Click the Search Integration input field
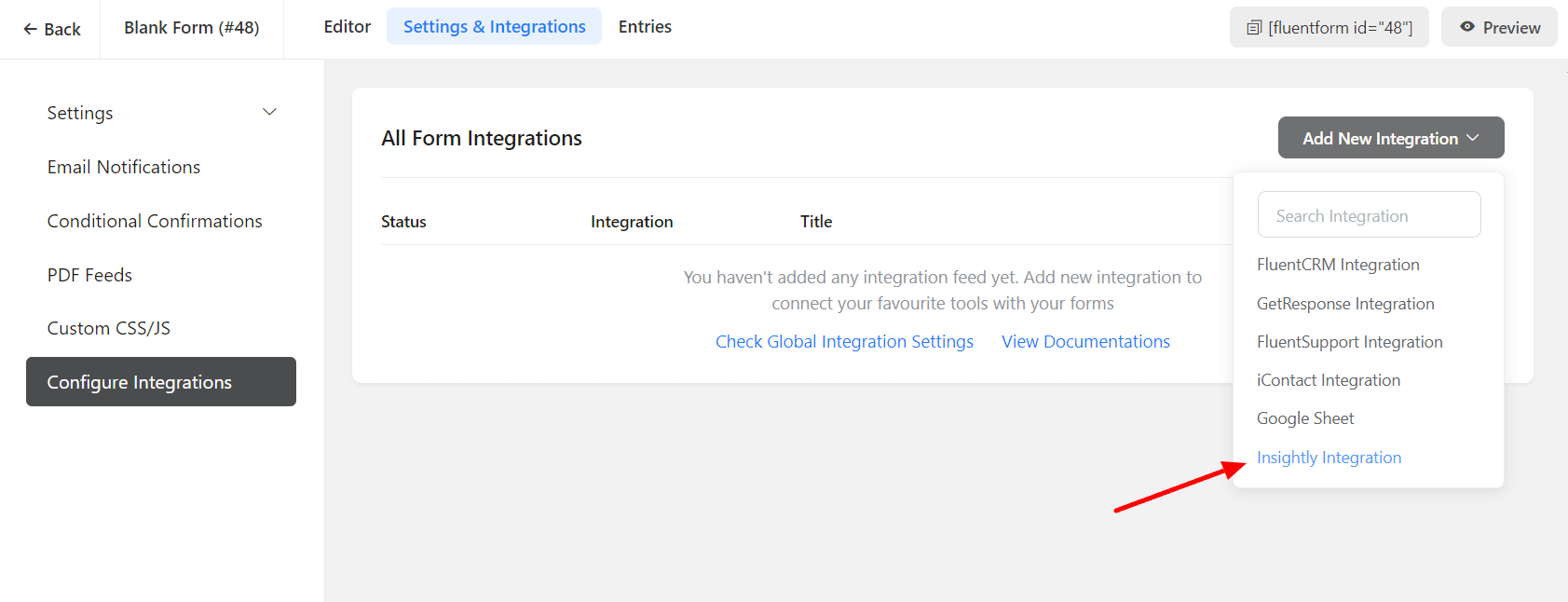 tap(1368, 215)
